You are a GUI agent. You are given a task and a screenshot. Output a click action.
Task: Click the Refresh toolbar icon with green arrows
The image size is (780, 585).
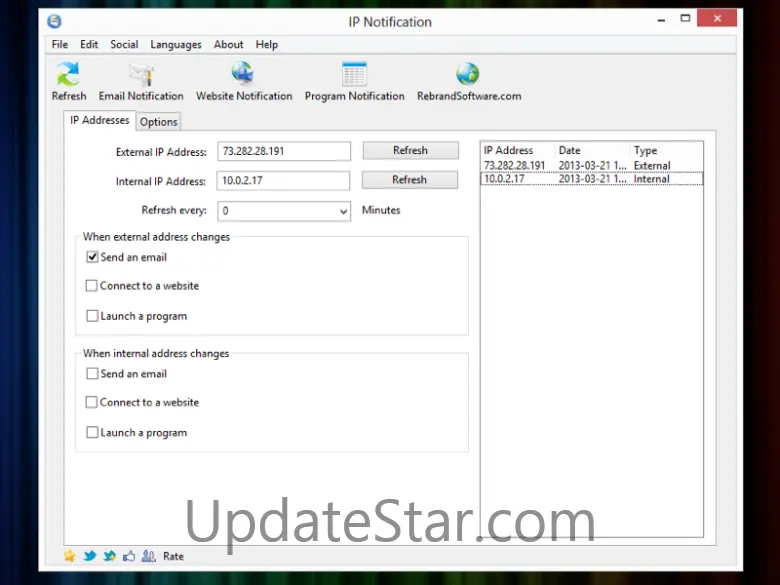68,74
